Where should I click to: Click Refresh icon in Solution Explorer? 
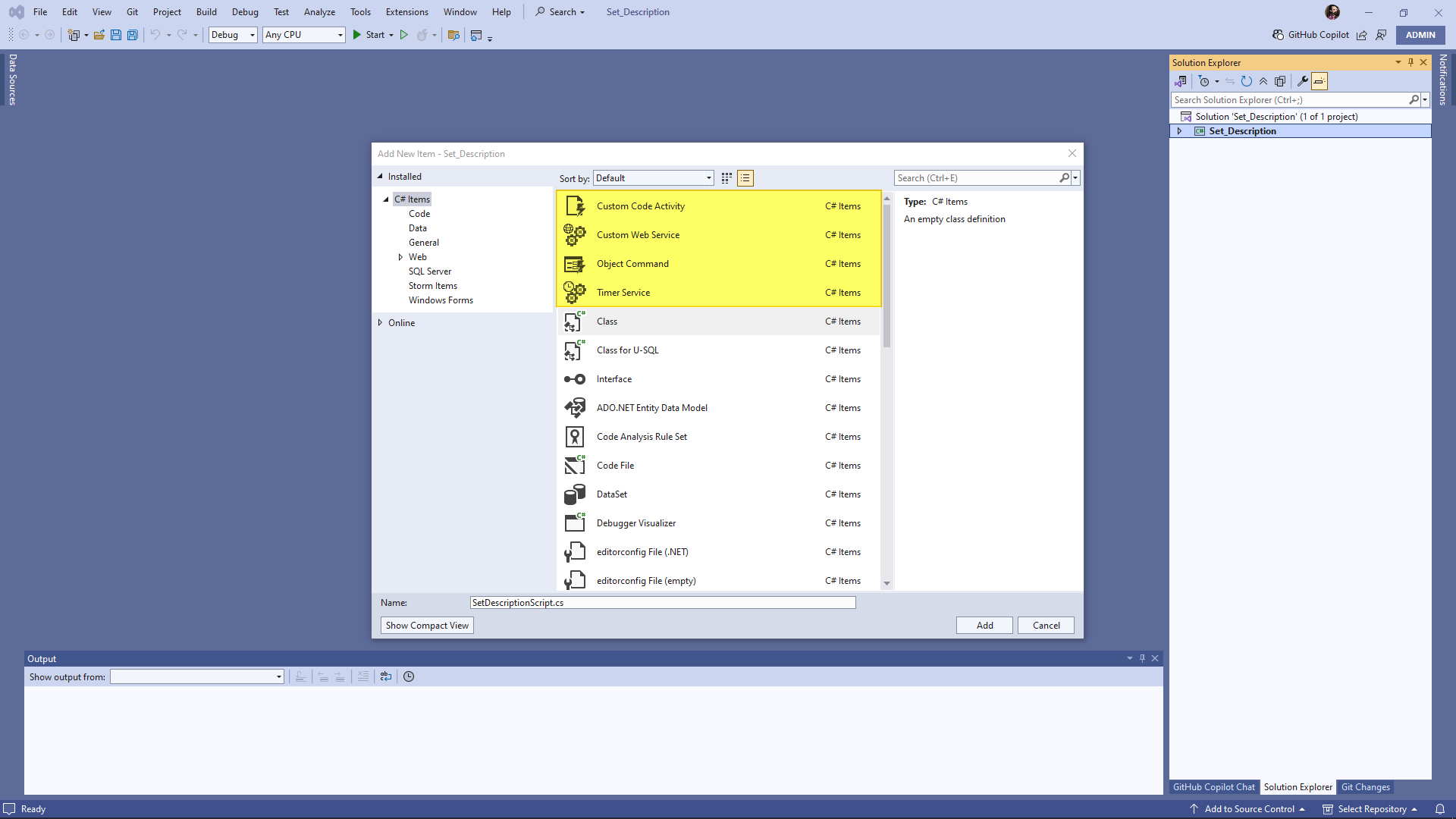pos(1246,81)
